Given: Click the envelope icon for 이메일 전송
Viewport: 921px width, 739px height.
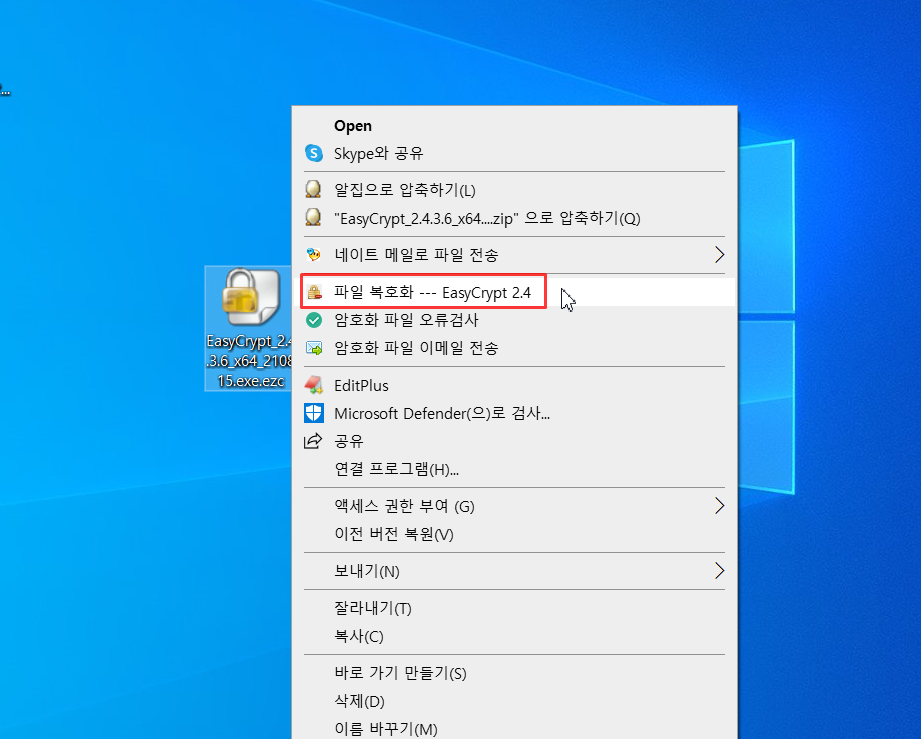Looking at the screenshot, I should [x=314, y=348].
